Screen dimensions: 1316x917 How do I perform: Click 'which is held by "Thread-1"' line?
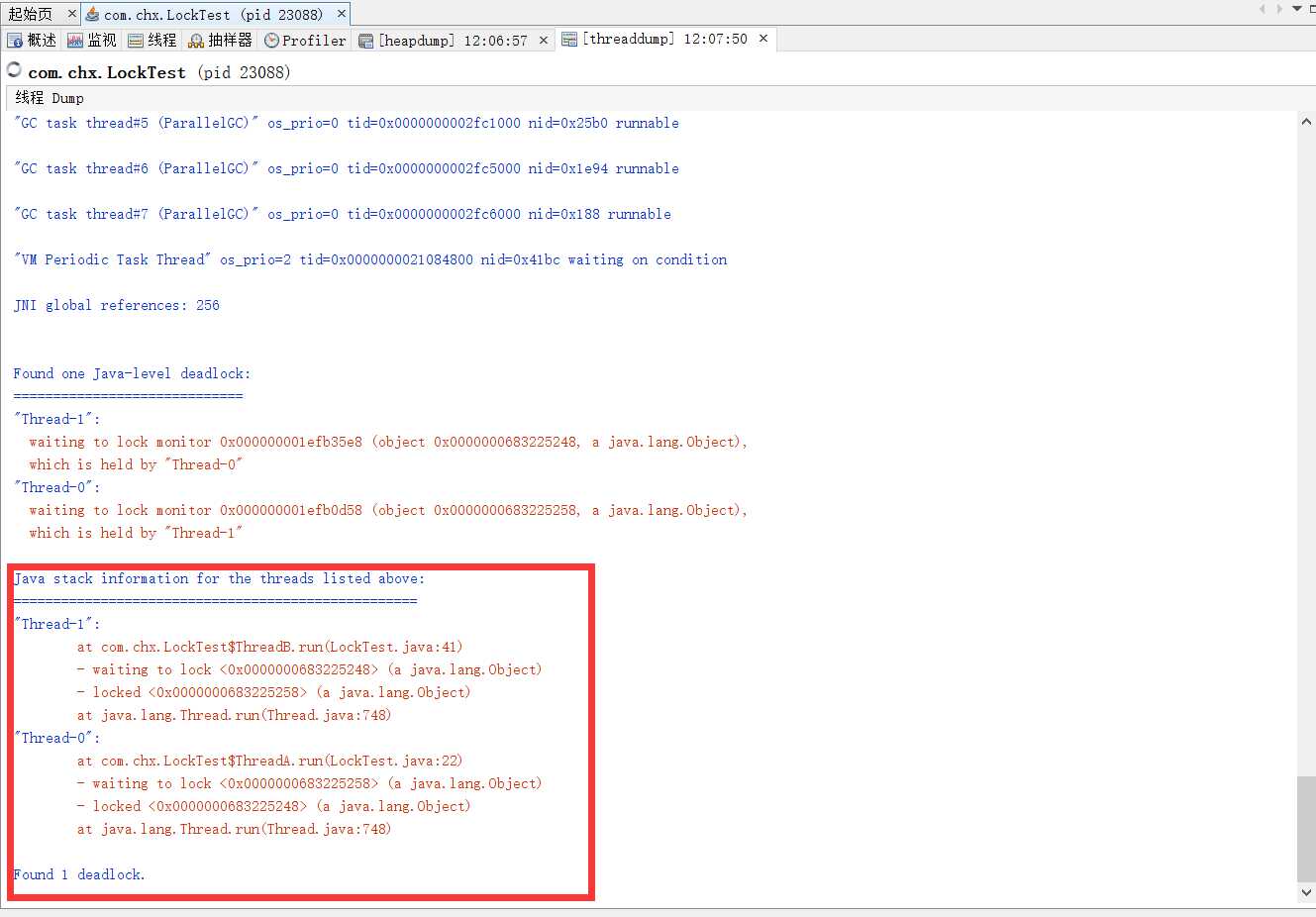click(136, 533)
